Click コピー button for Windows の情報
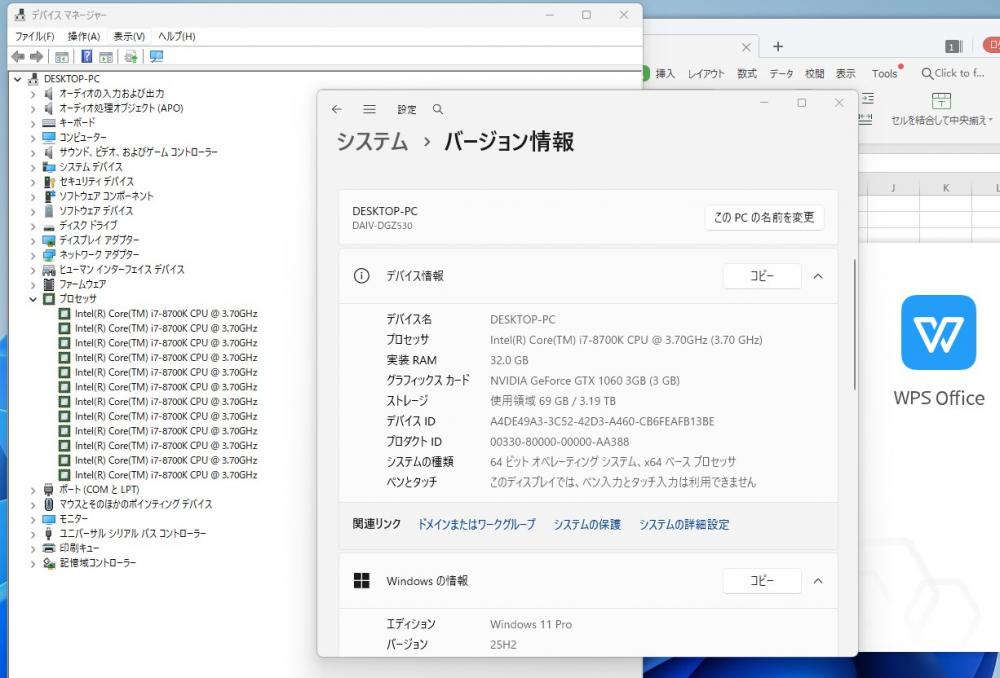This screenshot has width=1000, height=678. click(761, 581)
